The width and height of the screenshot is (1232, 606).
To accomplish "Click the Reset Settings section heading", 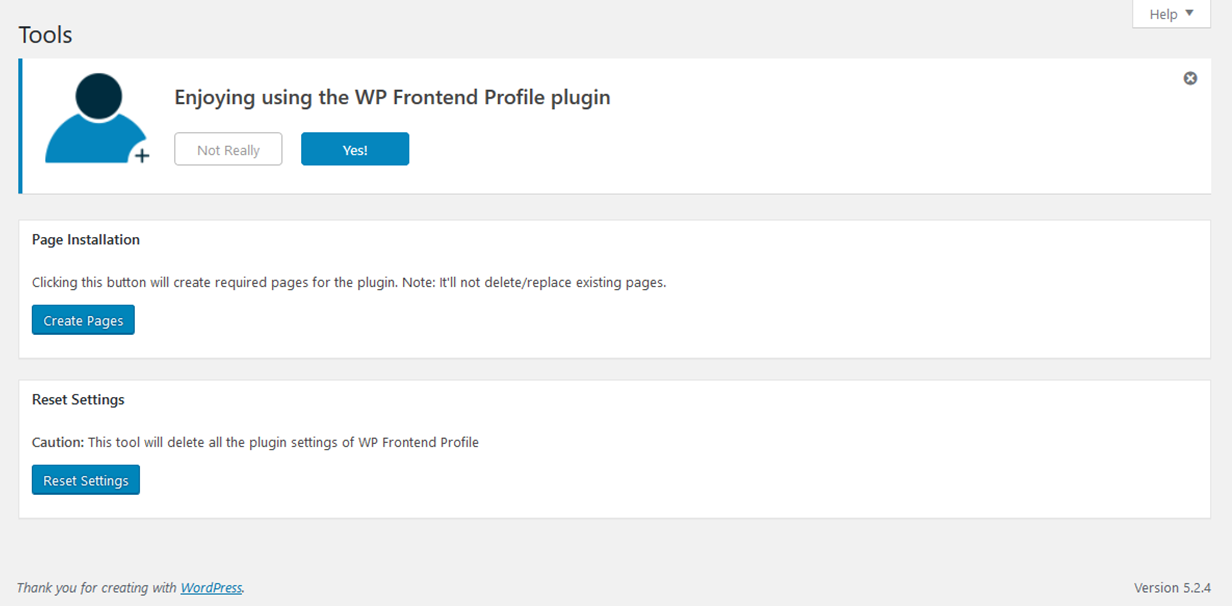I will point(78,400).
